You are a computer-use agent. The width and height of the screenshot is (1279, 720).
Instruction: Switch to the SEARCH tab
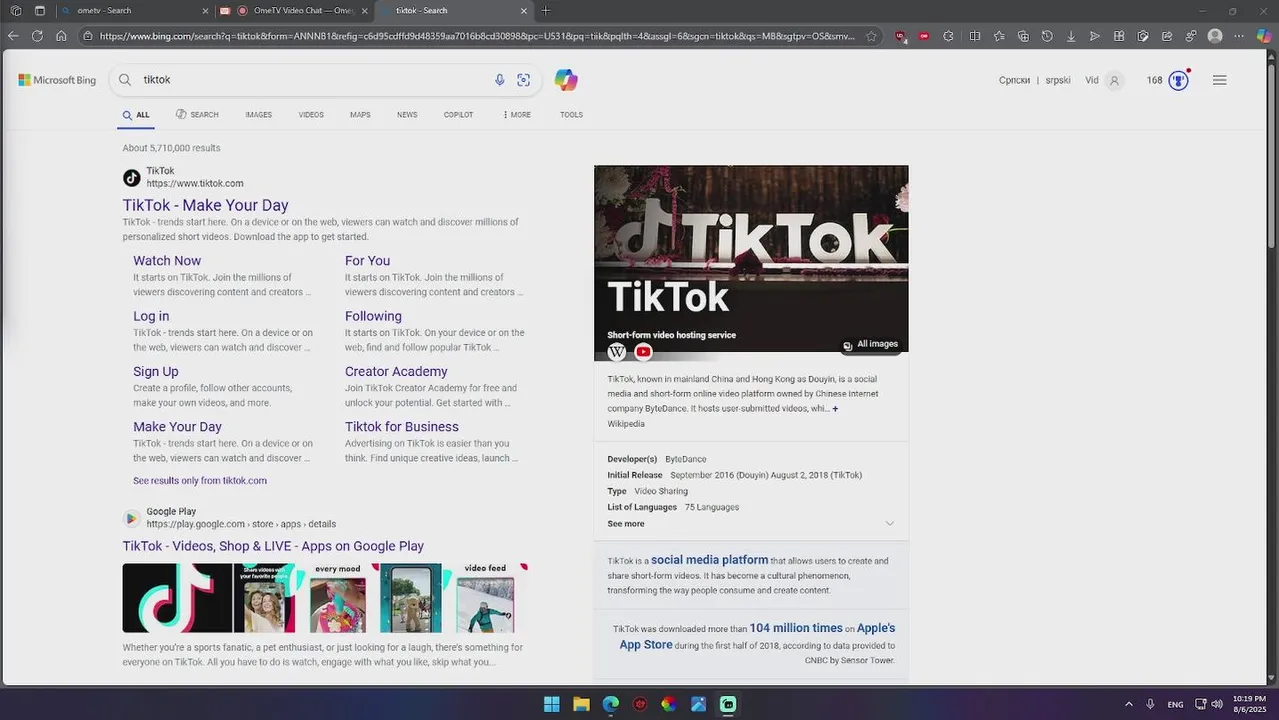click(x=197, y=115)
